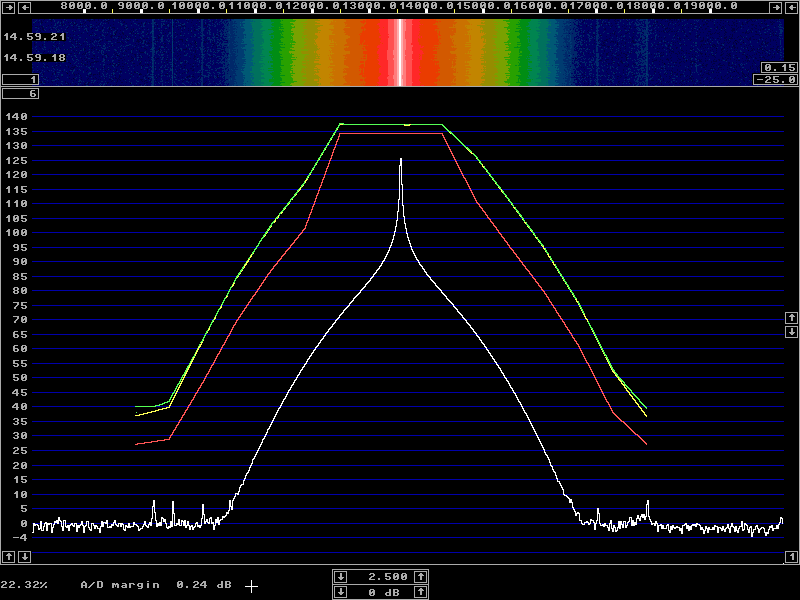Click the 140 dB scale label
The height and width of the screenshot is (600, 800).
(16, 117)
